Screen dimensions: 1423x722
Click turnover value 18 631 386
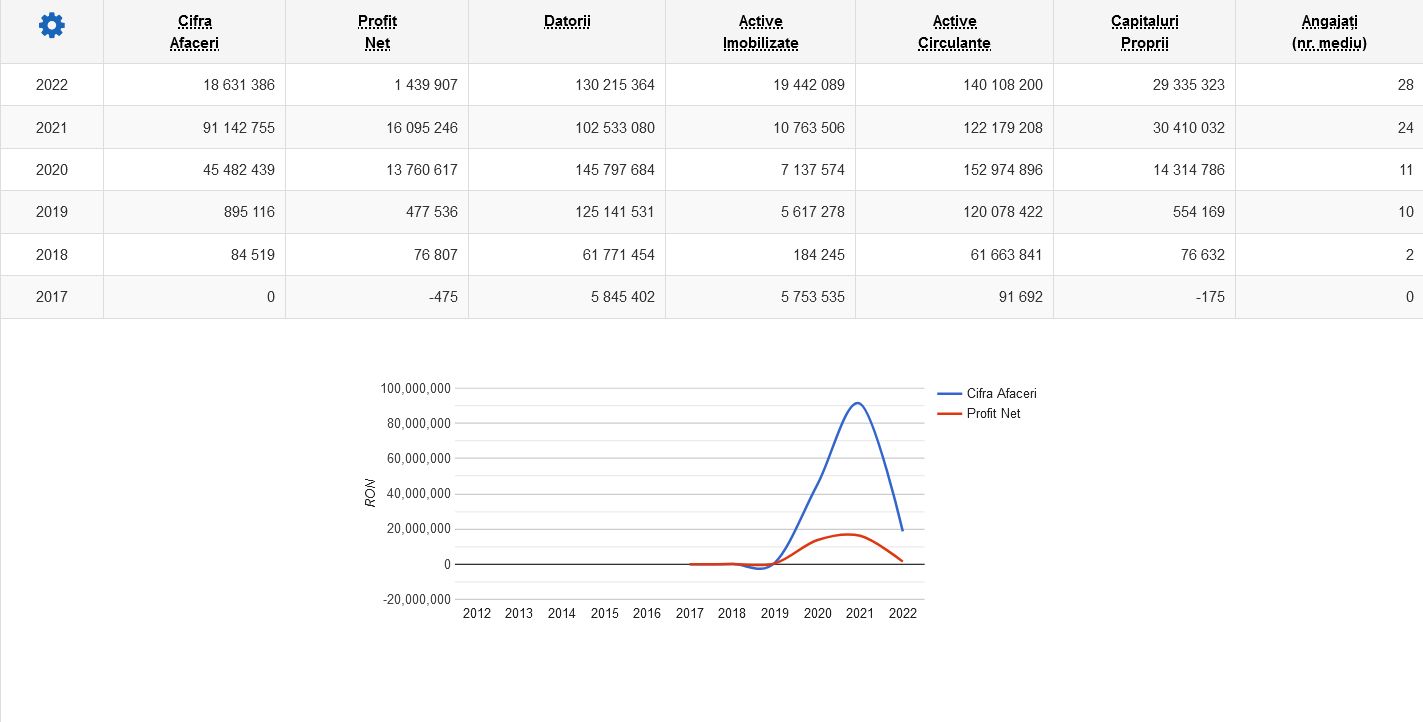click(239, 85)
